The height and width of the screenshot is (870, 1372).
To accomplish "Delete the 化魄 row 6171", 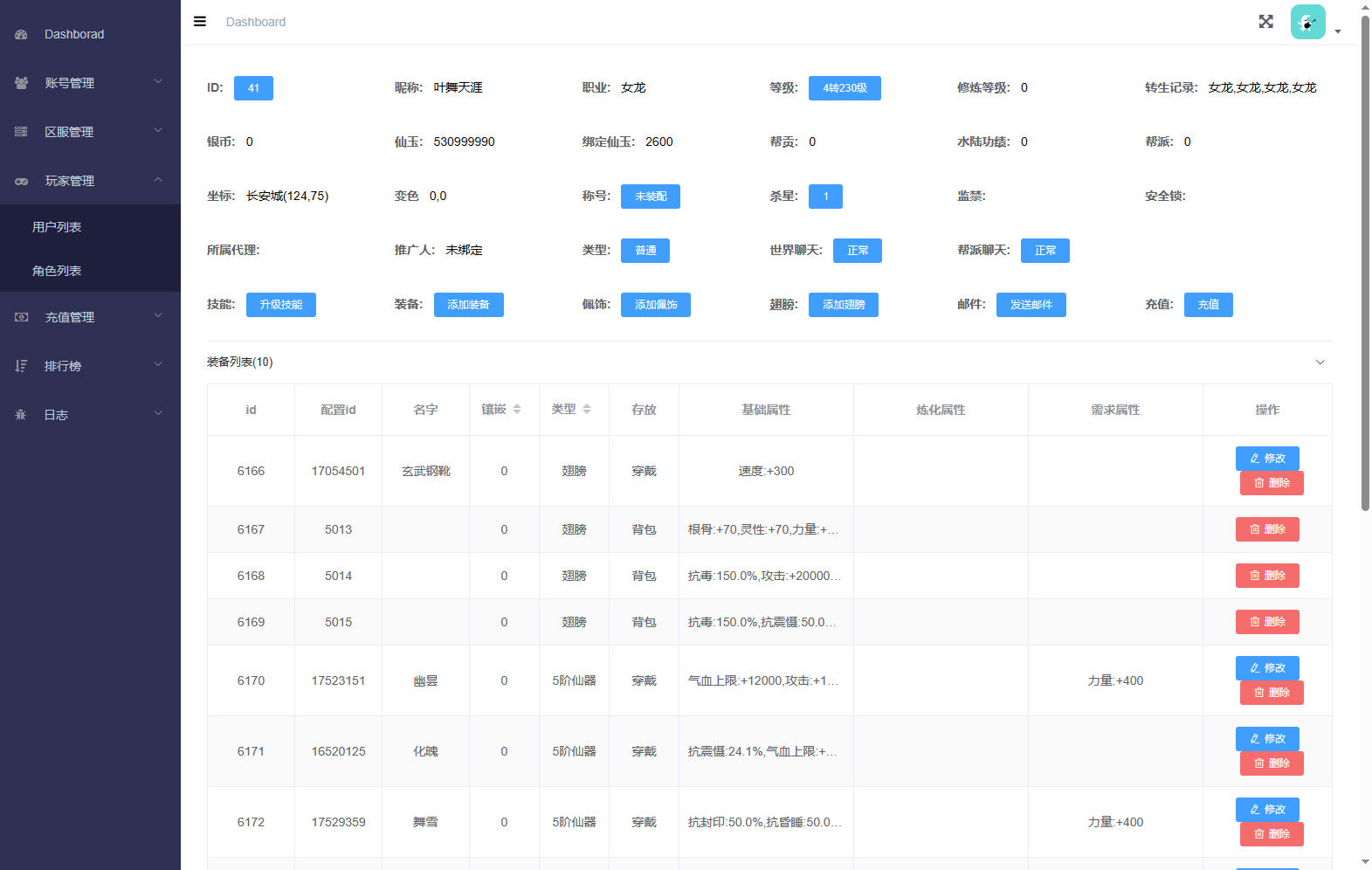I will (1272, 763).
